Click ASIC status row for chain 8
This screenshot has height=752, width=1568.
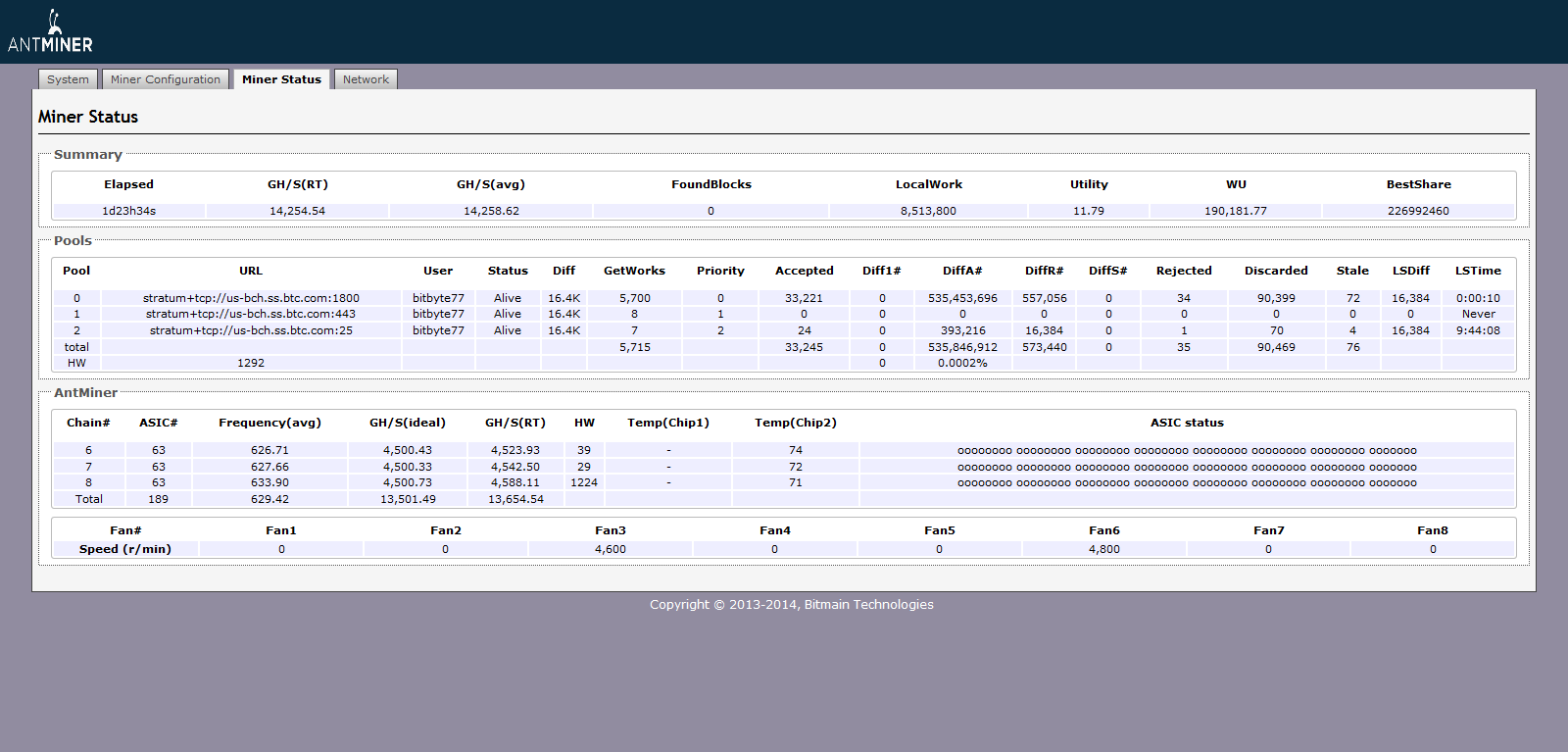click(x=1187, y=483)
